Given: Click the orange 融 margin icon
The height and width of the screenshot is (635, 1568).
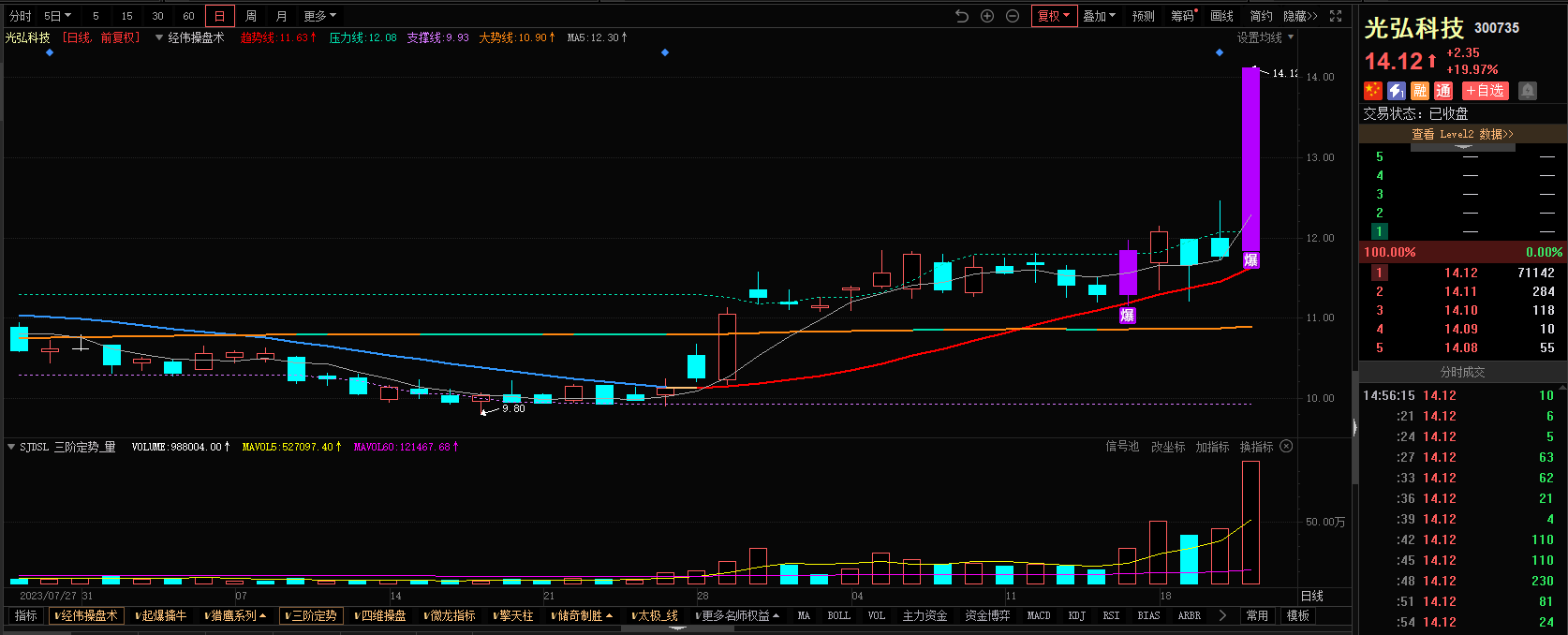Looking at the screenshot, I should coord(1420,91).
